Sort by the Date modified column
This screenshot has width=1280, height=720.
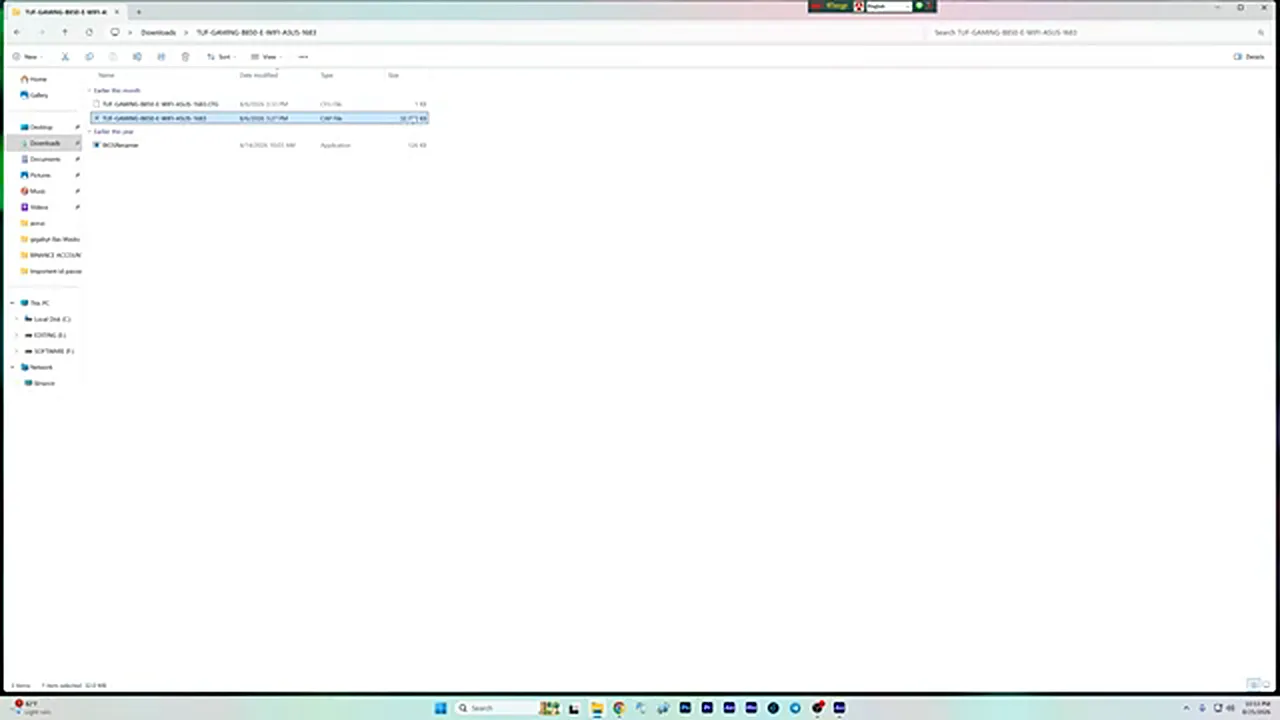[x=258, y=75]
